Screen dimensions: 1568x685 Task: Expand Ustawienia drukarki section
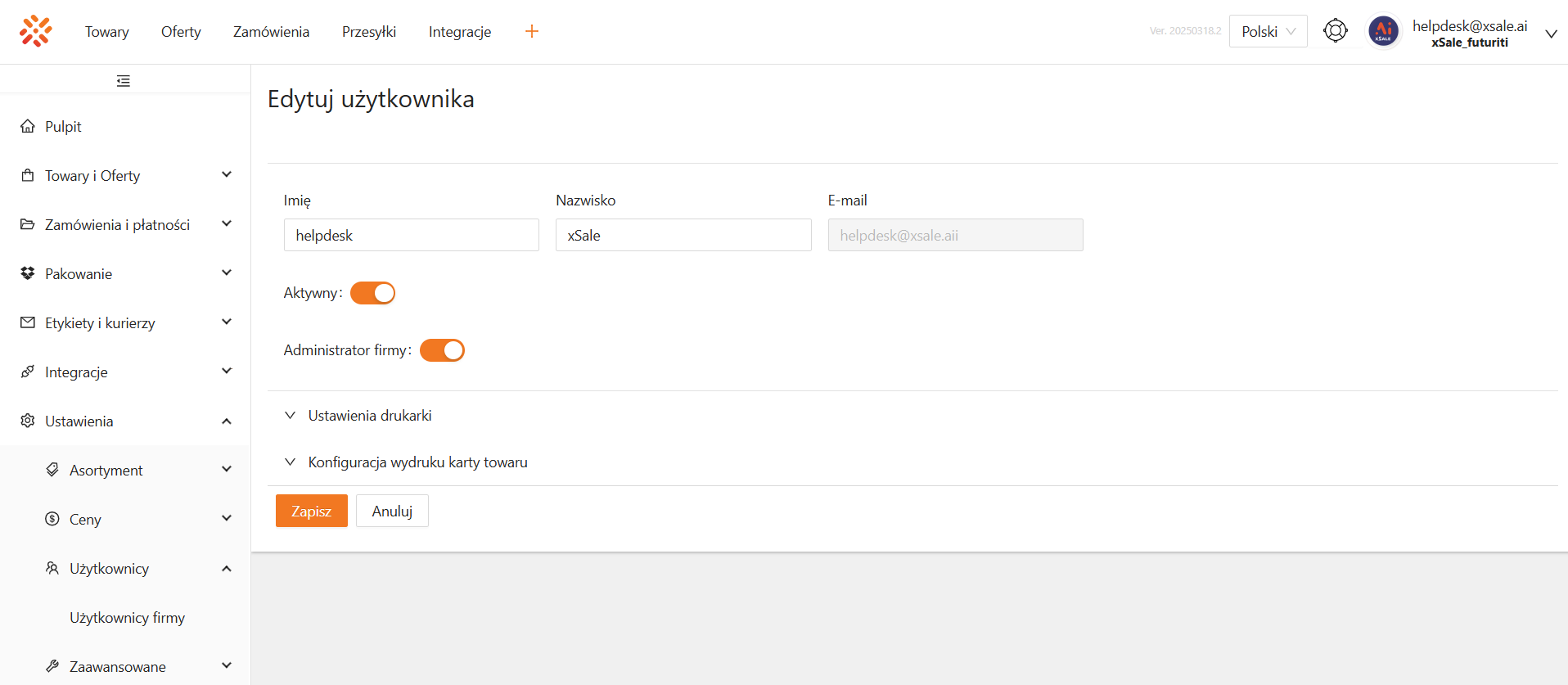tap(370, 416)
